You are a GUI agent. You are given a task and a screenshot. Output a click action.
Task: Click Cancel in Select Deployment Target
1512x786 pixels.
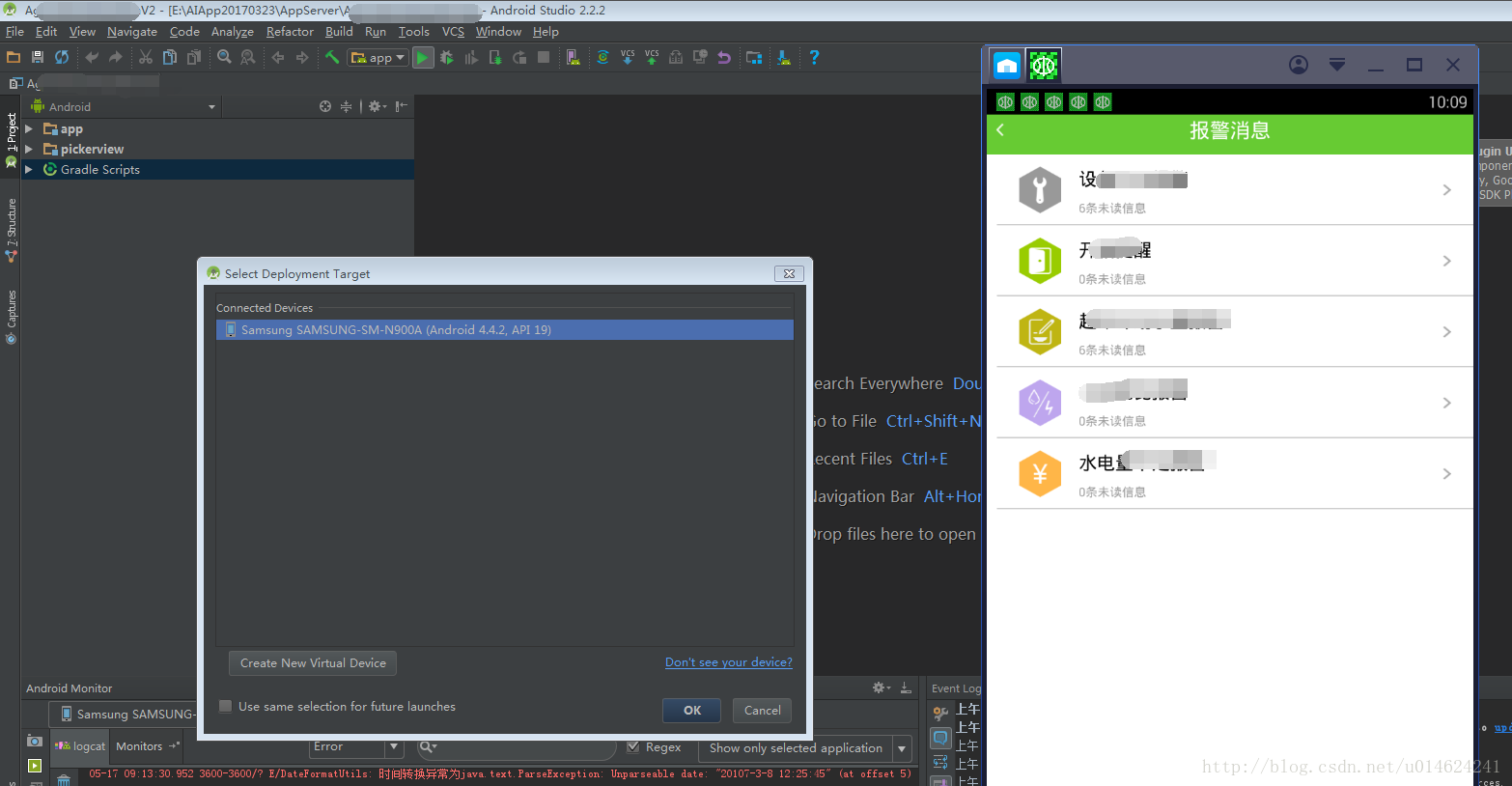point(763,711)
